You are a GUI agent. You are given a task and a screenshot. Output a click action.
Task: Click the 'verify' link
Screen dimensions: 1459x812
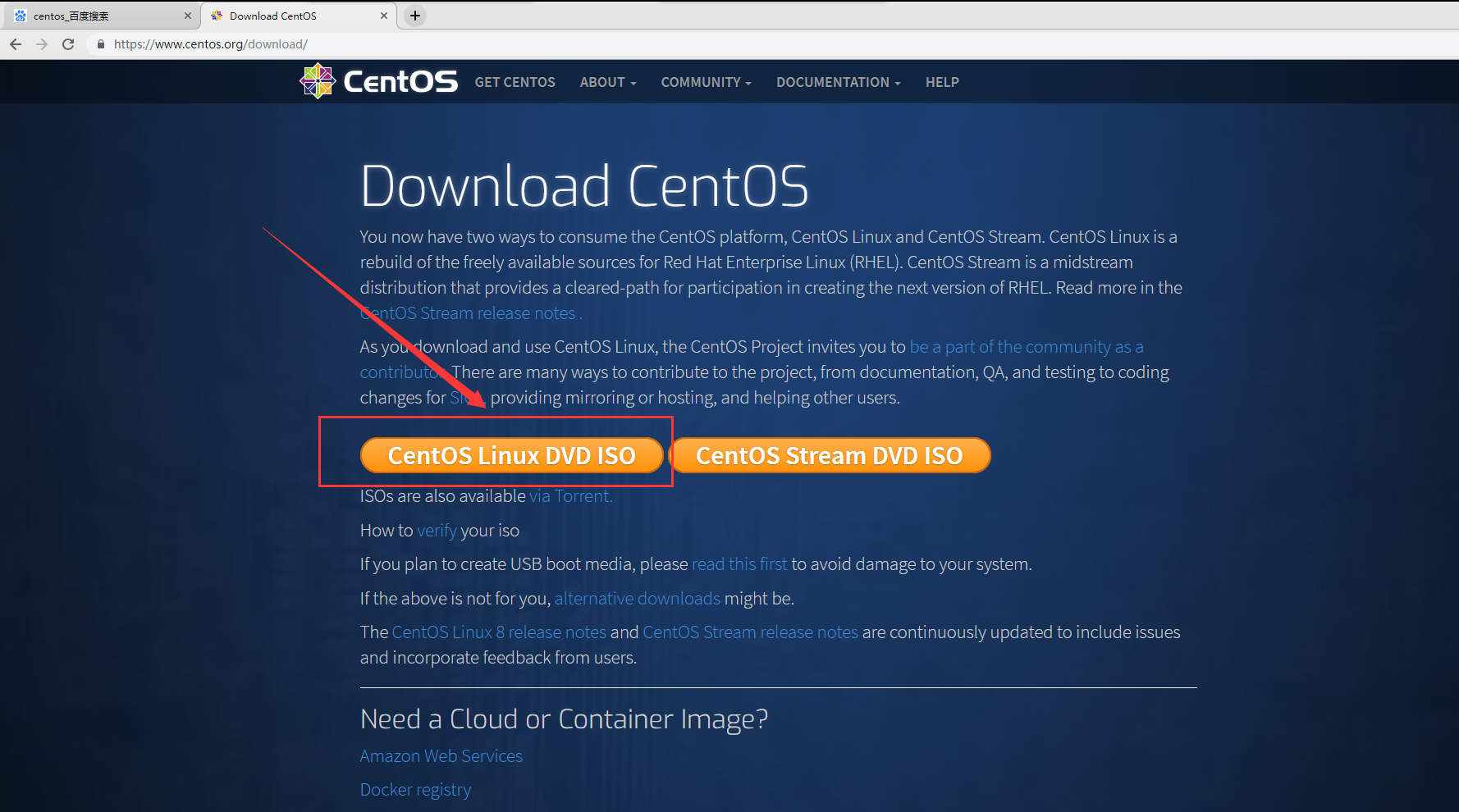coord(437,531)
